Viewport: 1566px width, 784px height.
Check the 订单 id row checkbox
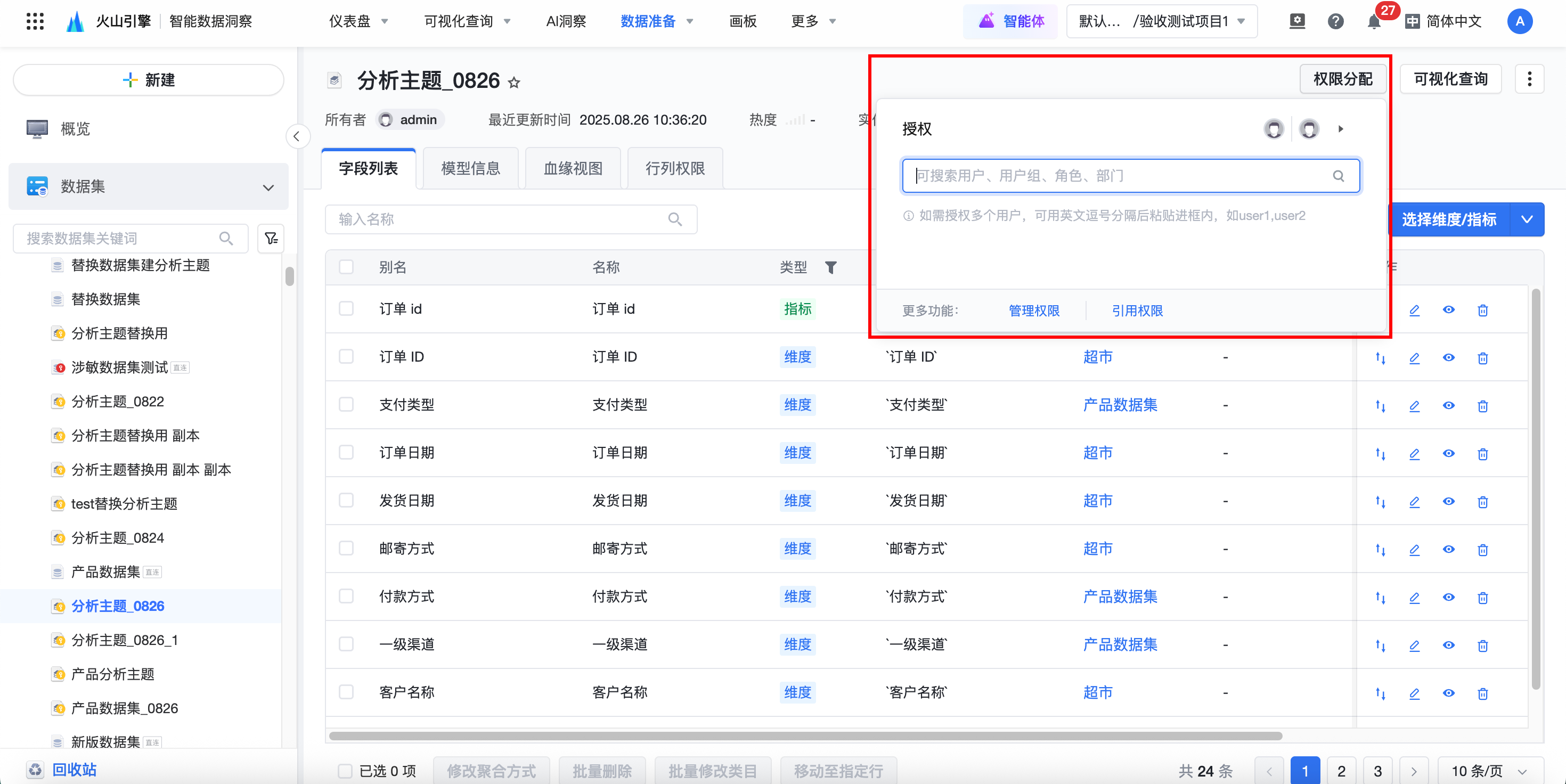click(347, 309)
